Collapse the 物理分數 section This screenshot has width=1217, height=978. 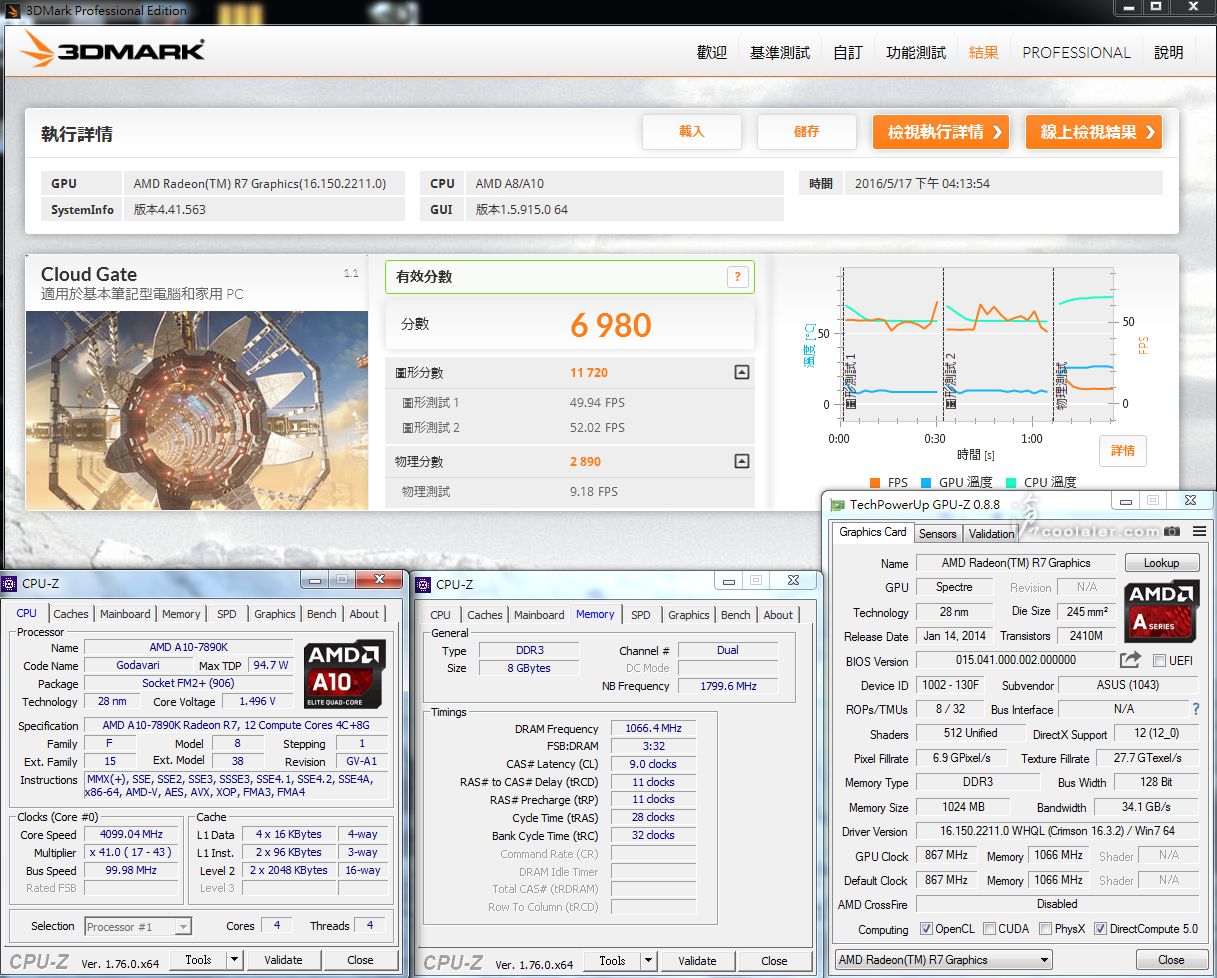(741, 462)
